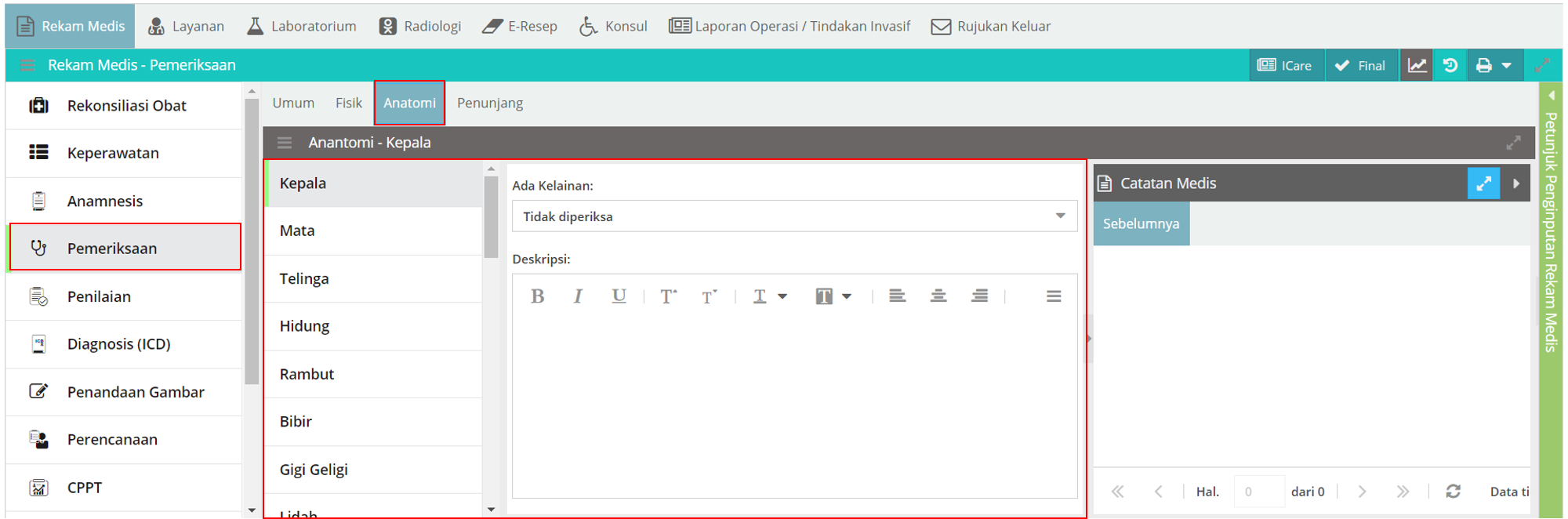Open Anamnesis in the sidebar
The height and width of the screenshot is (519, 1568).
[124, 201]
